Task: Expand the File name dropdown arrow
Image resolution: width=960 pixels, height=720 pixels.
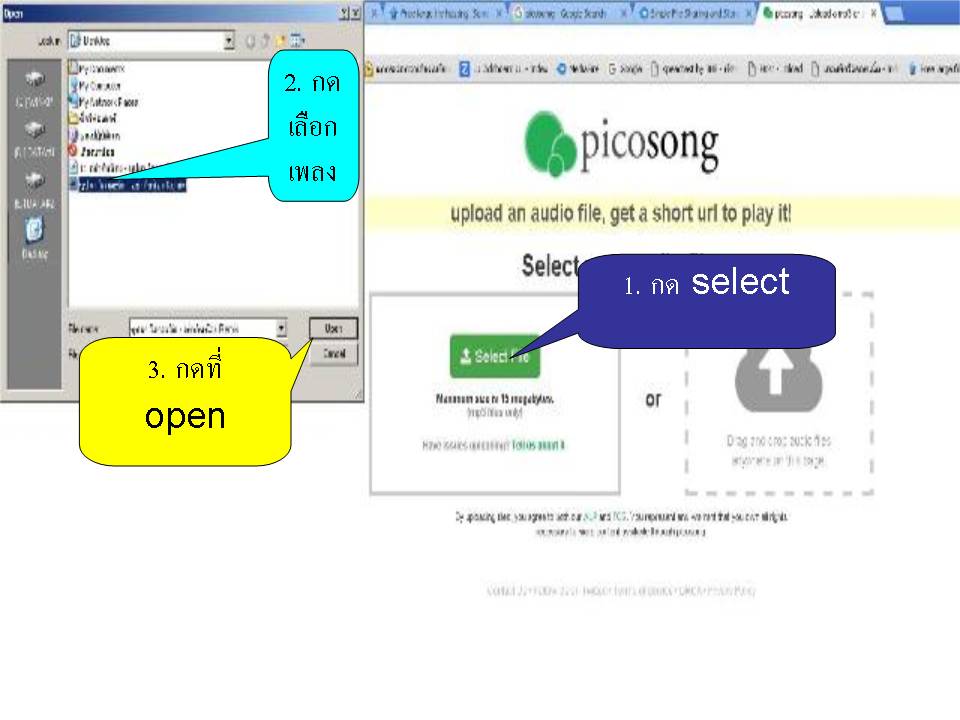Action: [x=281, y=329]
